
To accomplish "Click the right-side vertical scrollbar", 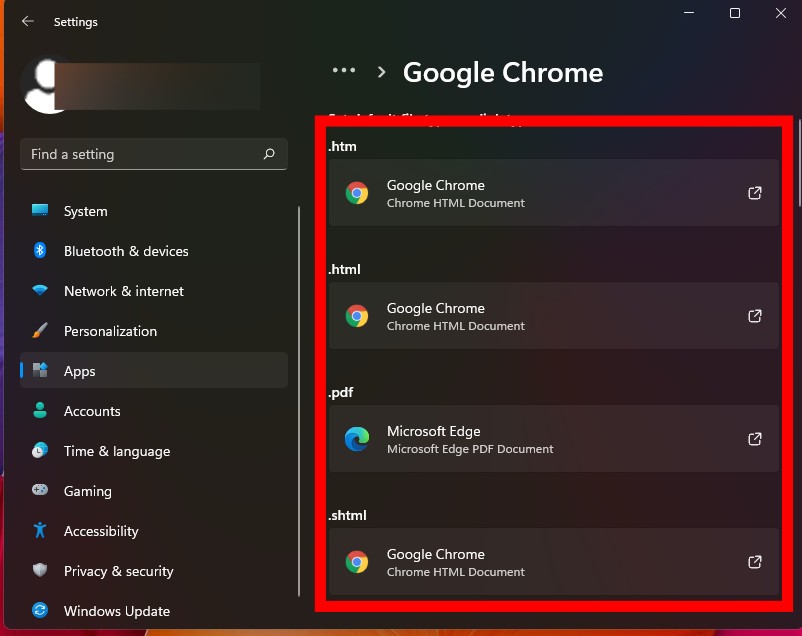I will [x=799, y=163].
